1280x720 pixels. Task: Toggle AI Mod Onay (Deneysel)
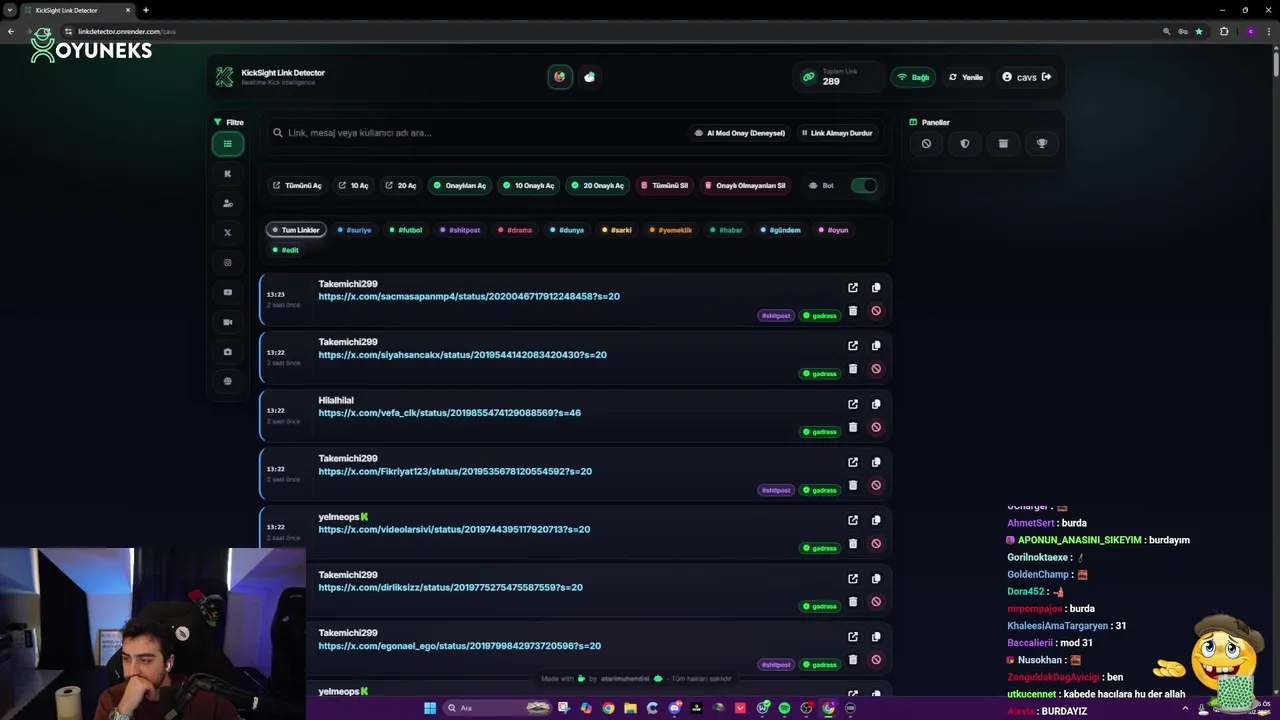click(x=740, y=133)
